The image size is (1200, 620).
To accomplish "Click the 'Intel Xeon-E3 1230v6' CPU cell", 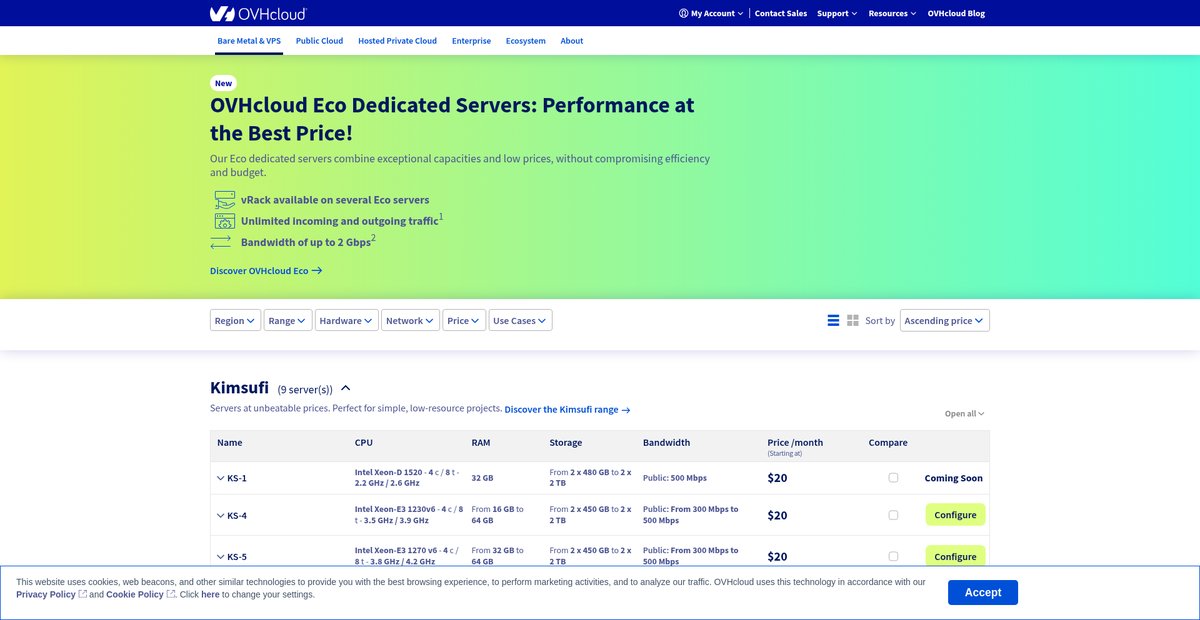I will [409, 515].
